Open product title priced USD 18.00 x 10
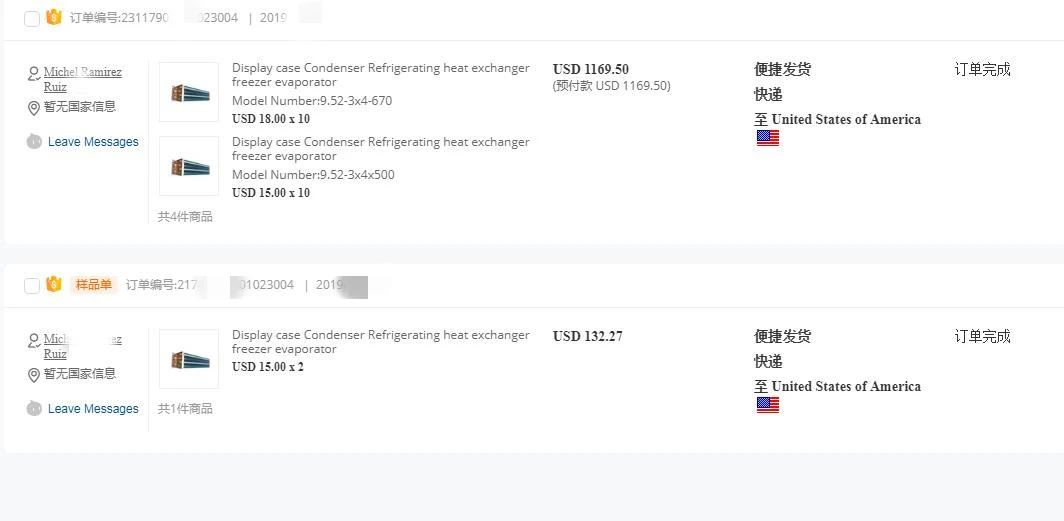1064x521 pixels. pos(380,75)
